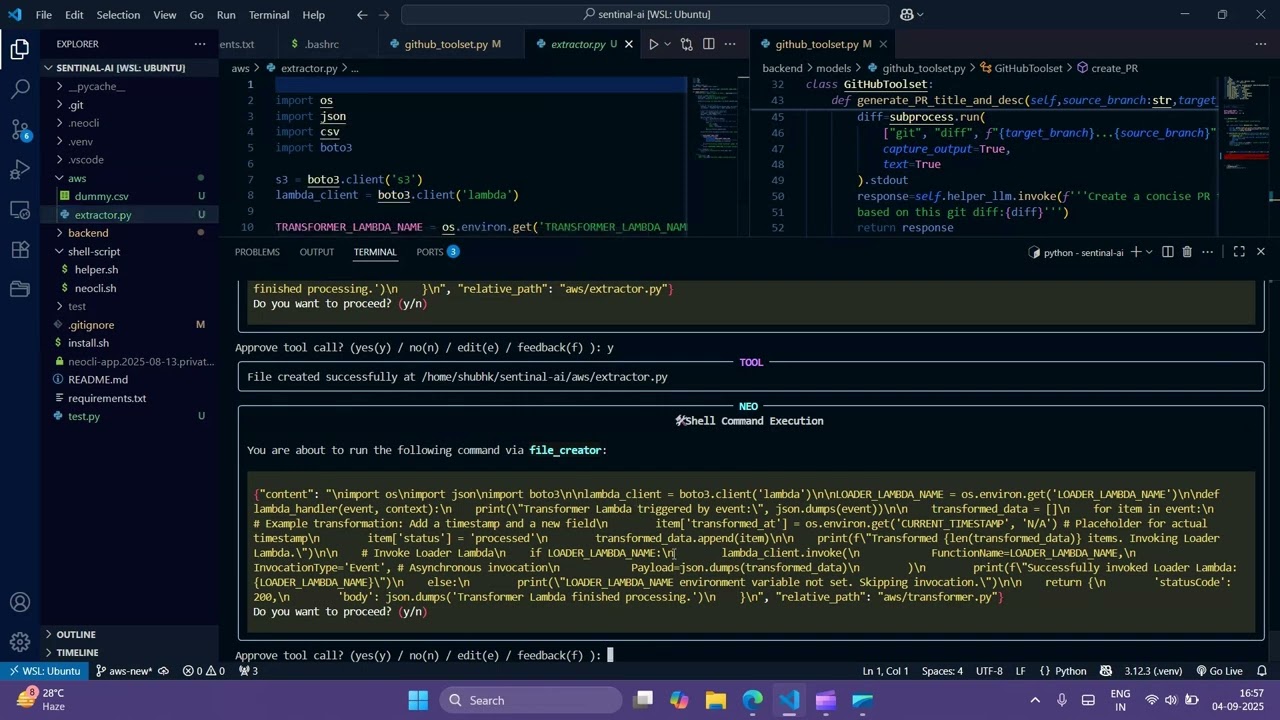The height and width of the screenshot is (720, 1280).
Task: Switch to the PROBLEMS tab
Action: [257, 252]
